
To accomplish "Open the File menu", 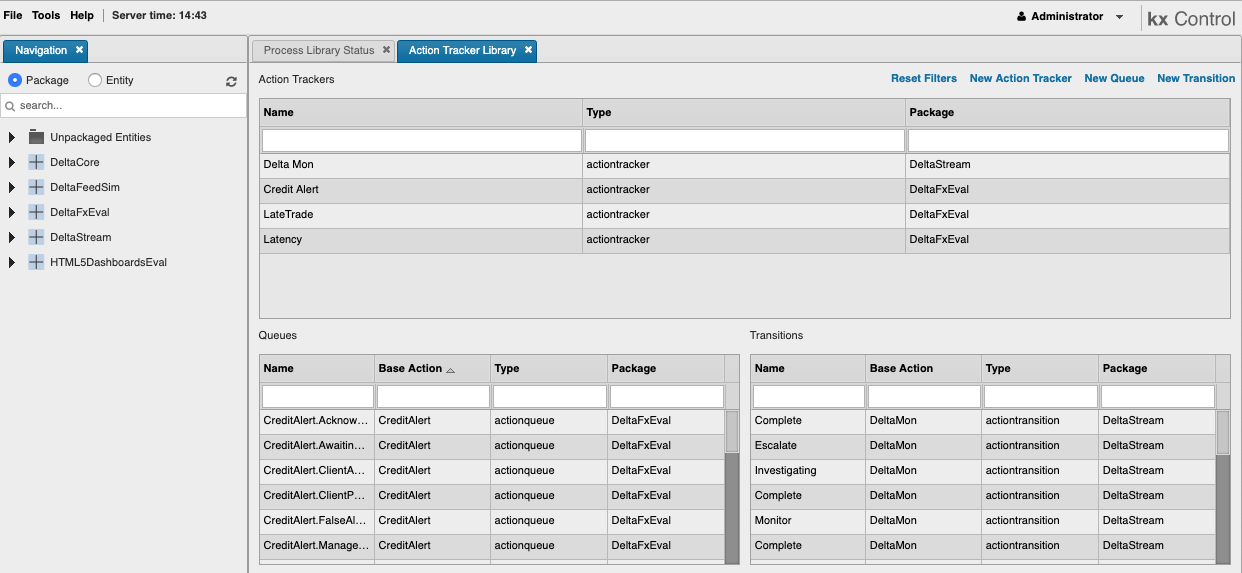I will point(12,16).
